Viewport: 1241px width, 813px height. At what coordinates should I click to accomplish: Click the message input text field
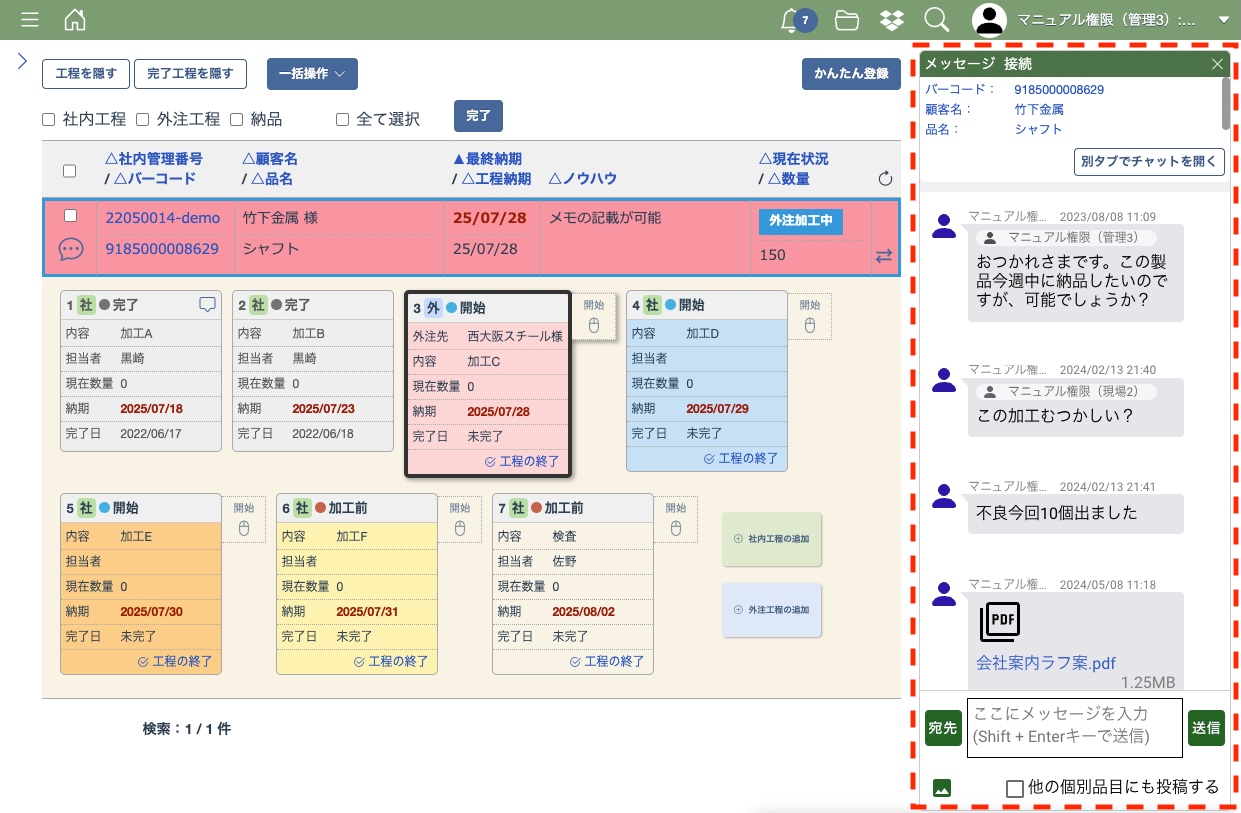[x=1075, y=727]
